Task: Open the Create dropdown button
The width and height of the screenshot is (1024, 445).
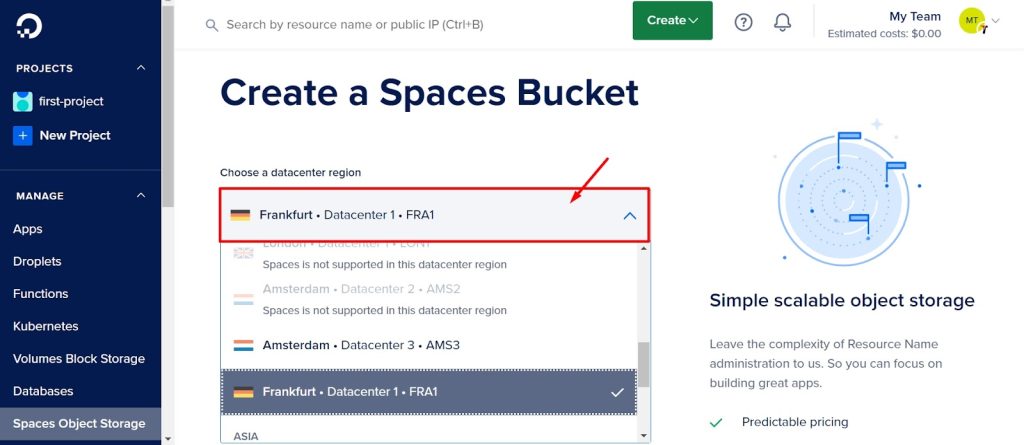Action: click(673, 20)
